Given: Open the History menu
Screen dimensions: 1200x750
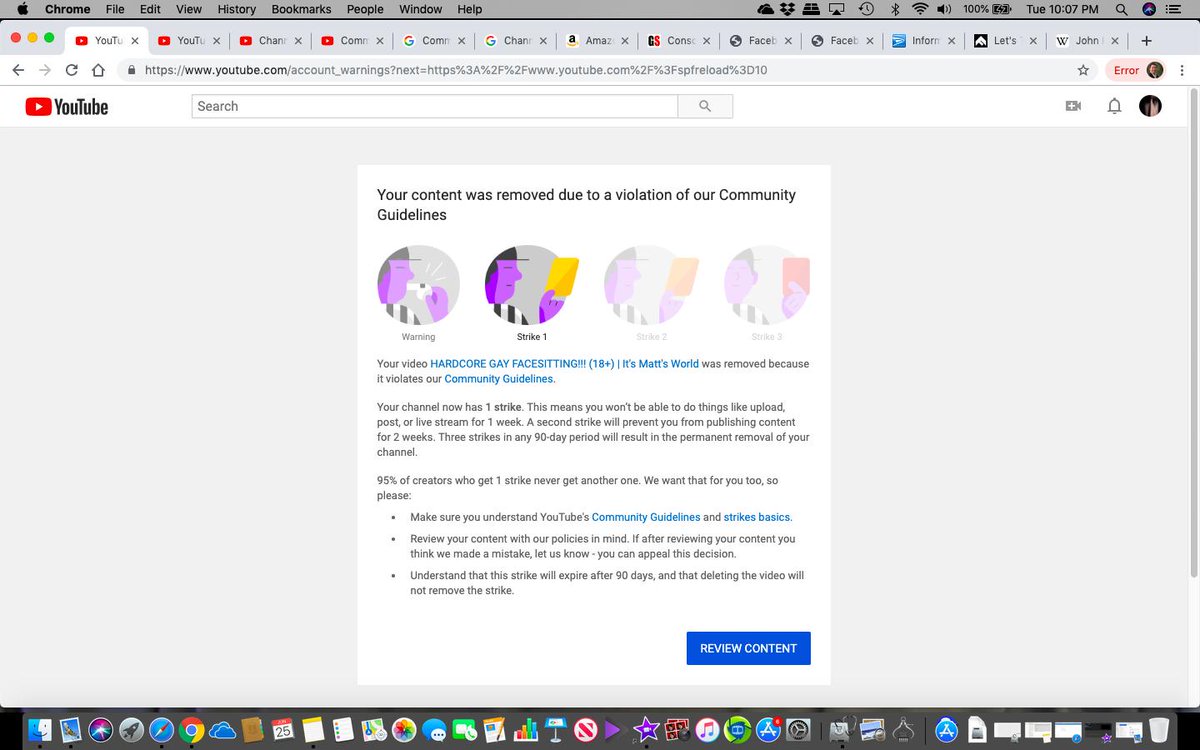Looking at the screenshot, I should click(237, 9).
